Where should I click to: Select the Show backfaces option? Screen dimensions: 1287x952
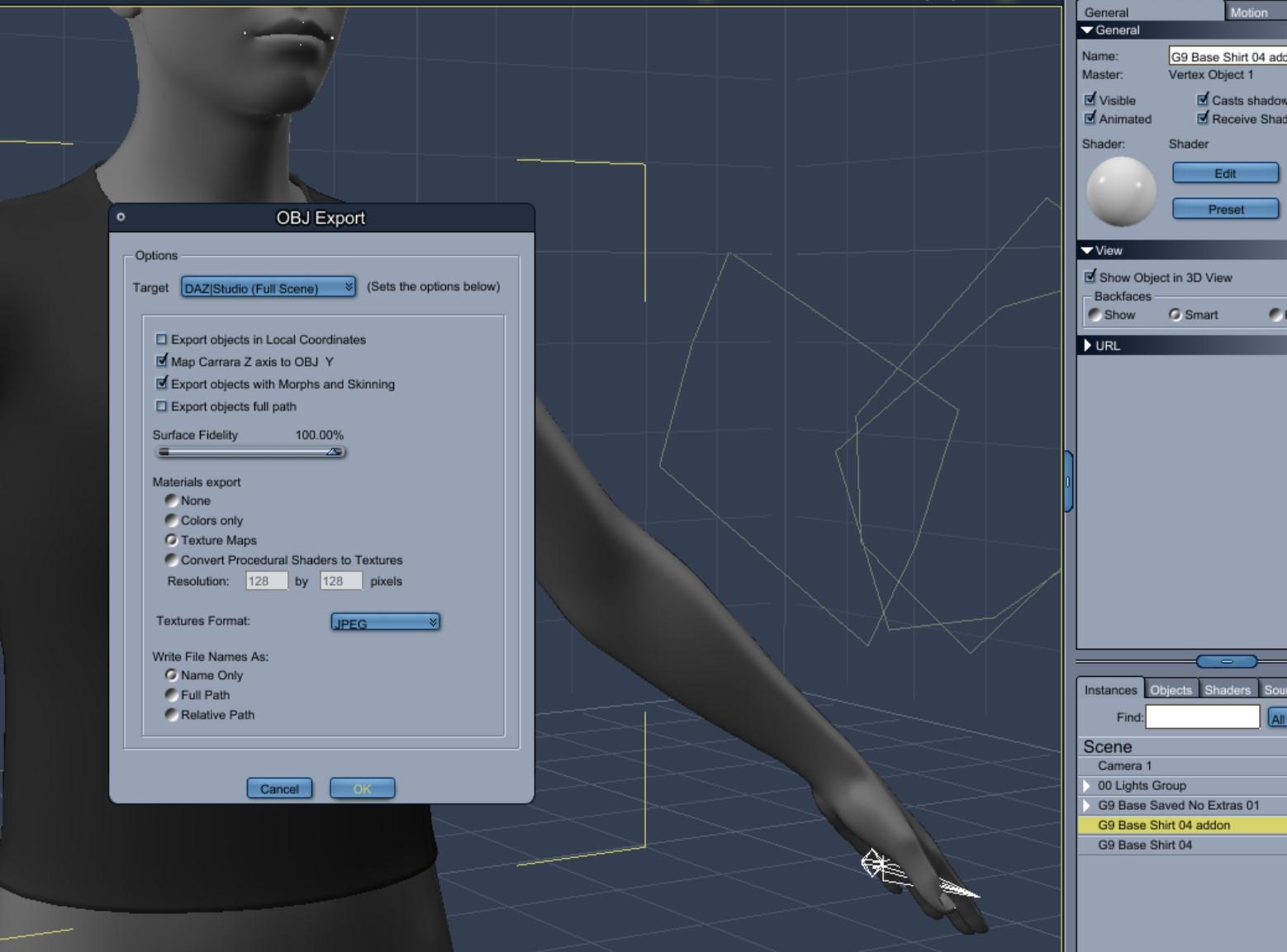coord(1095,315)
